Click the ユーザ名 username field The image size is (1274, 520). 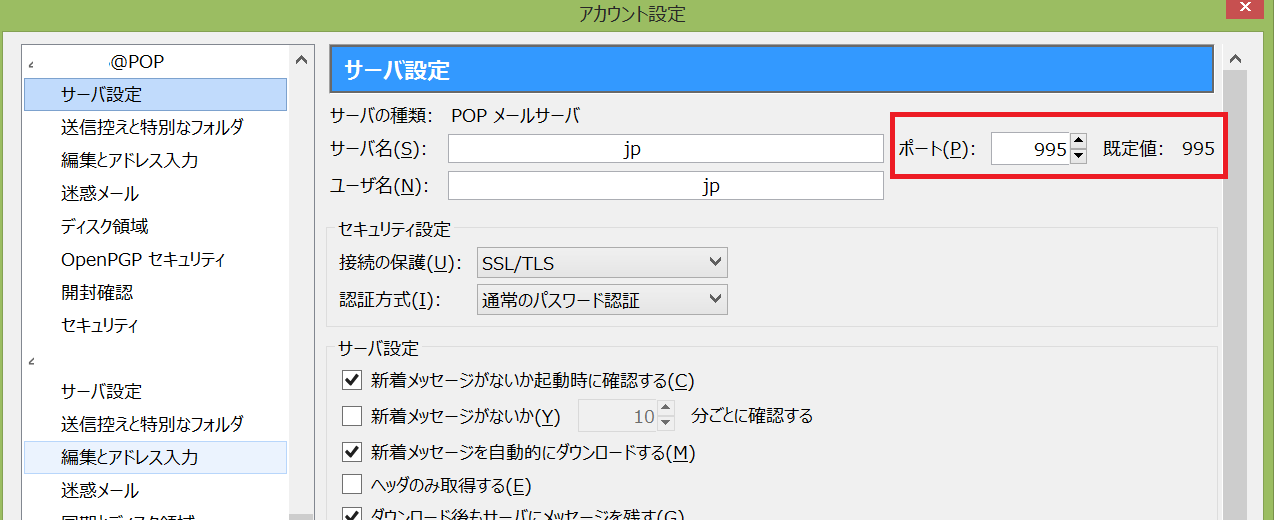click(x=665, y=186)
